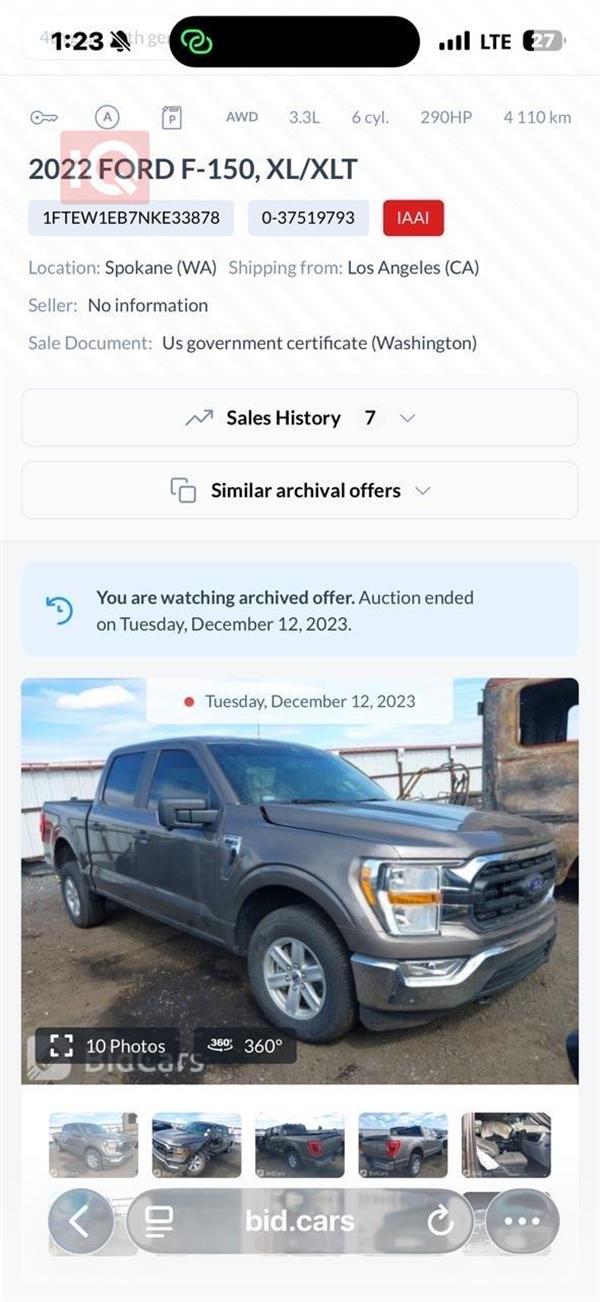Tap the browser back arrow button
This screenshot has width=600, height=1302.
(80, 1220)
